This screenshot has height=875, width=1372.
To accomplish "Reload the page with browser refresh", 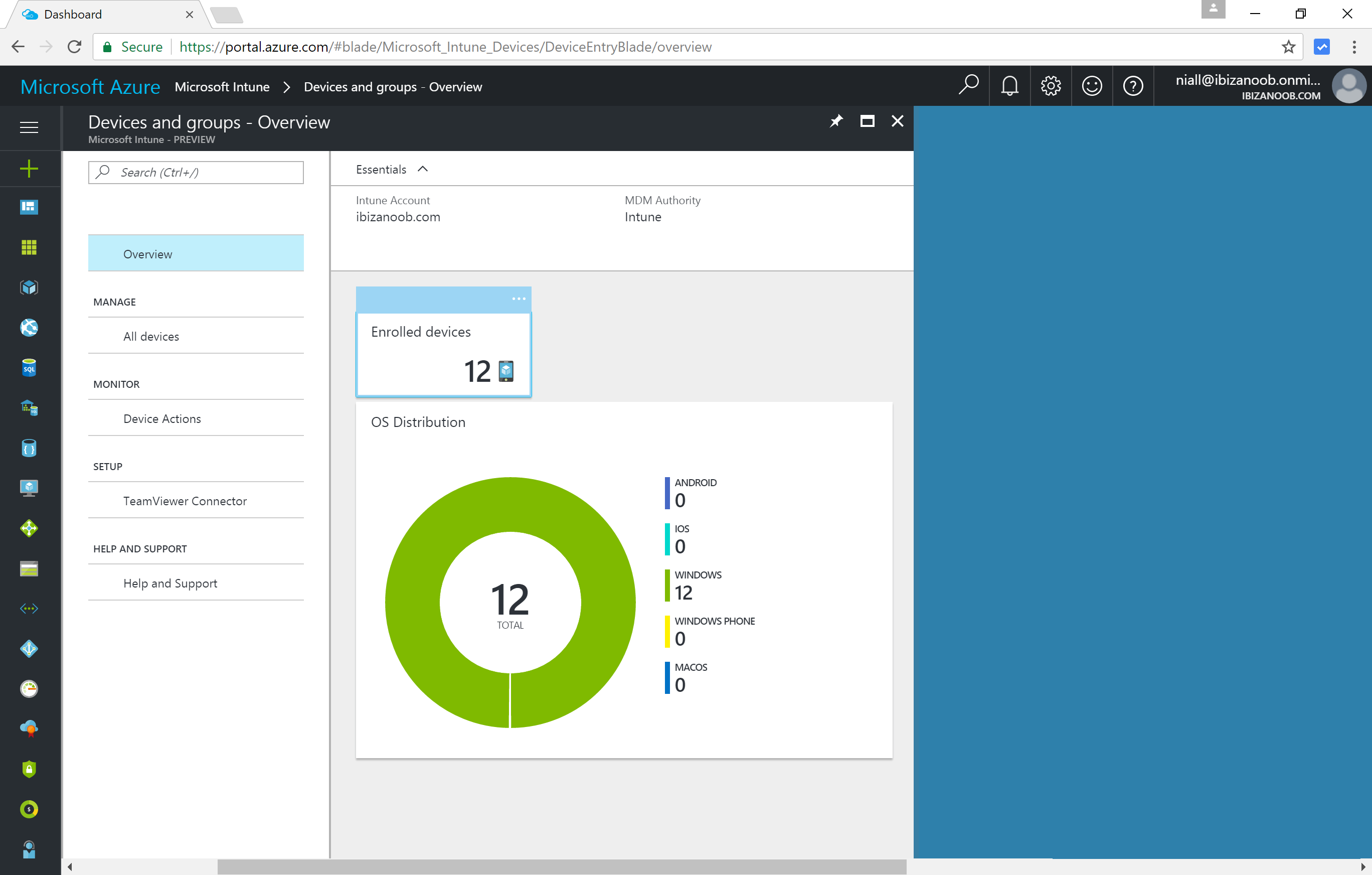I will 74,47.
